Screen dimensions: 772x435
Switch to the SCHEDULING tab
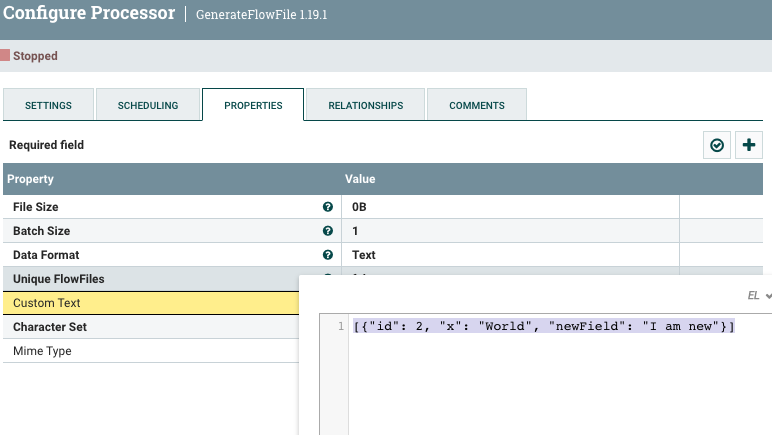[x=148, y=105]
